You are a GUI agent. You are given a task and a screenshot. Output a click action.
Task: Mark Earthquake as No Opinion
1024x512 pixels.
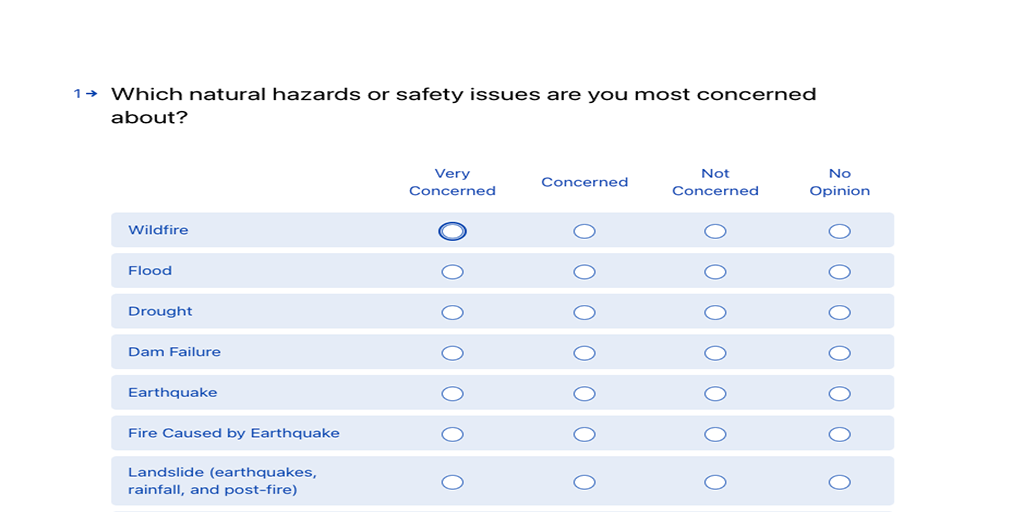tap(839, 393)
